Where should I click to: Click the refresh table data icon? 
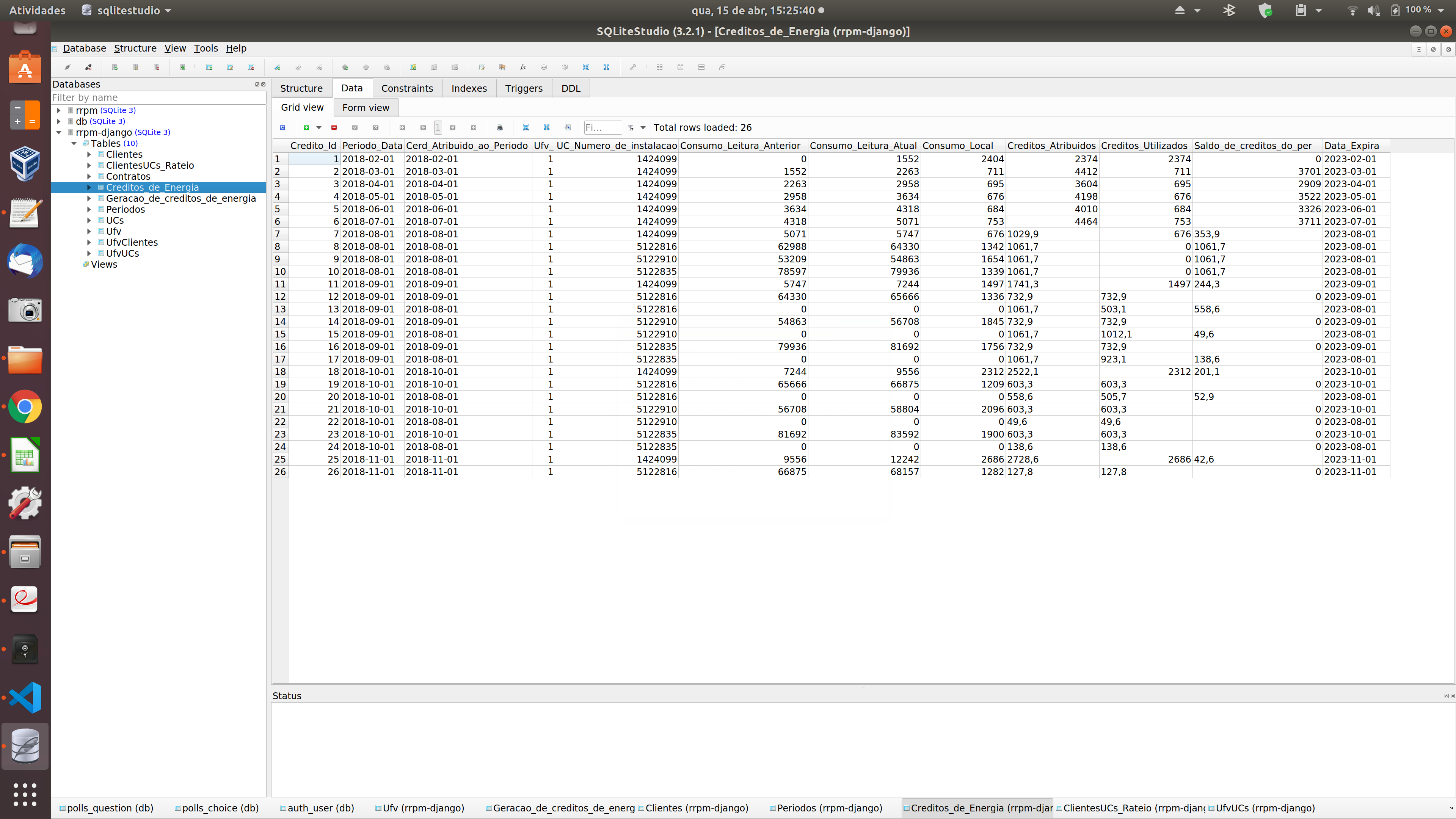282,128
